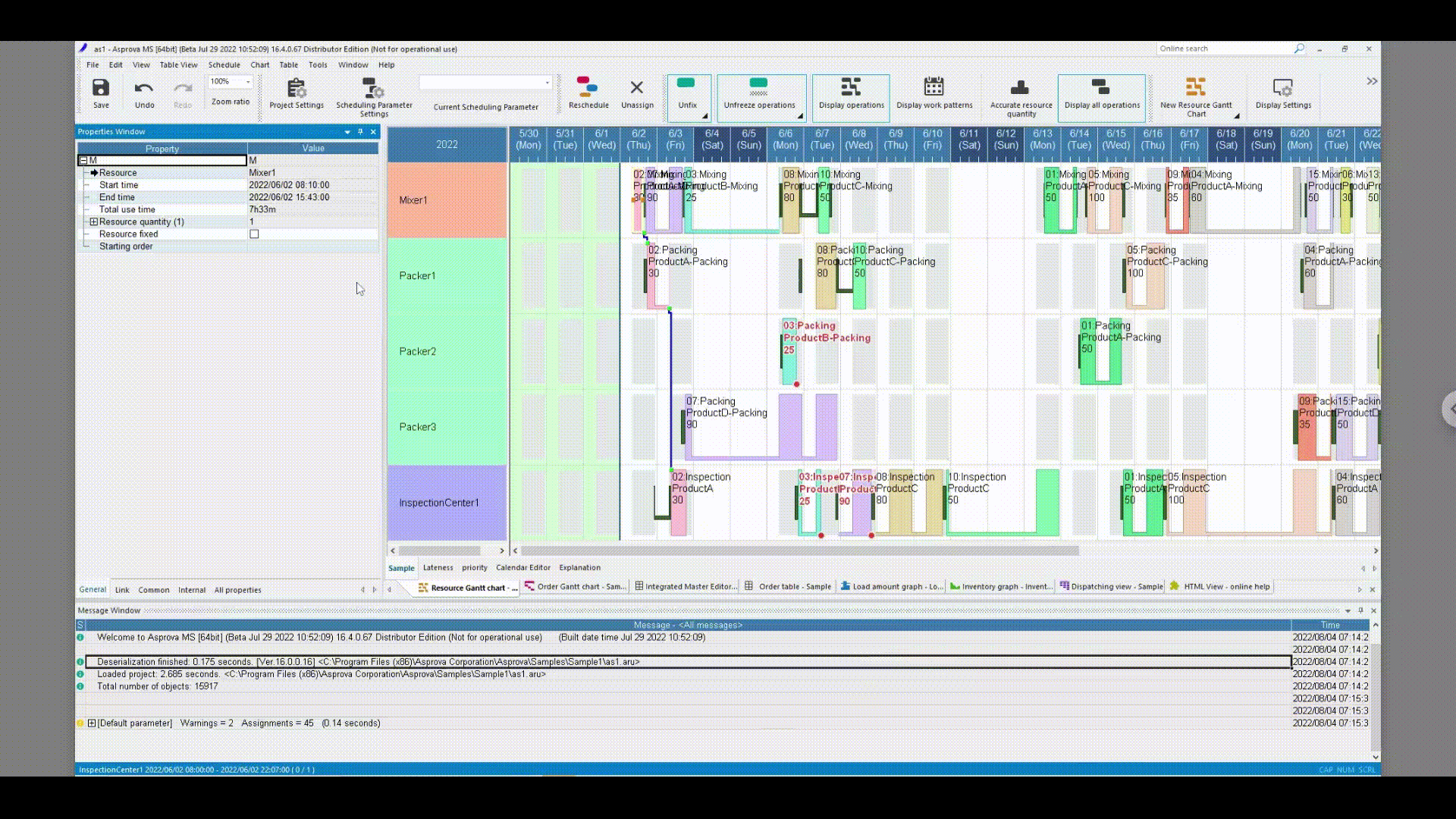1456x819 pixels.
Task: Open the HTML View - online help tab
Action: tap(1220, 587)
